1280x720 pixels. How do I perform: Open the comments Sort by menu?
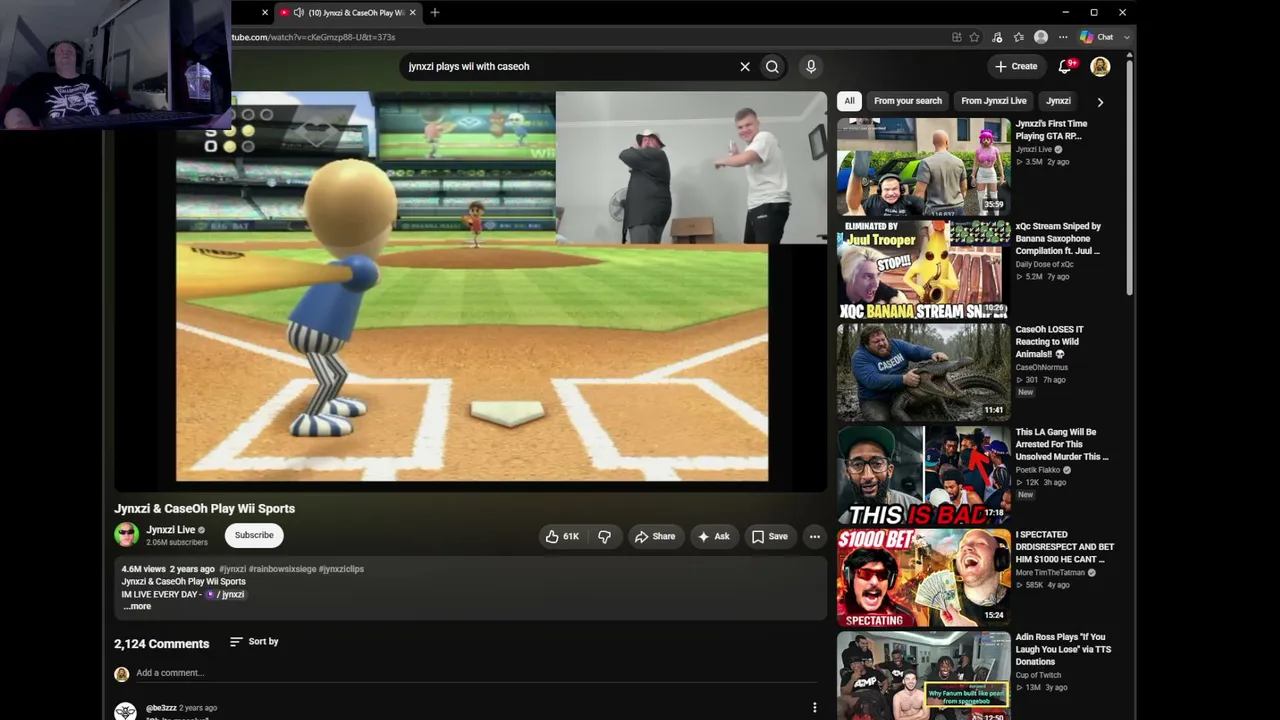tap(254, 642)
